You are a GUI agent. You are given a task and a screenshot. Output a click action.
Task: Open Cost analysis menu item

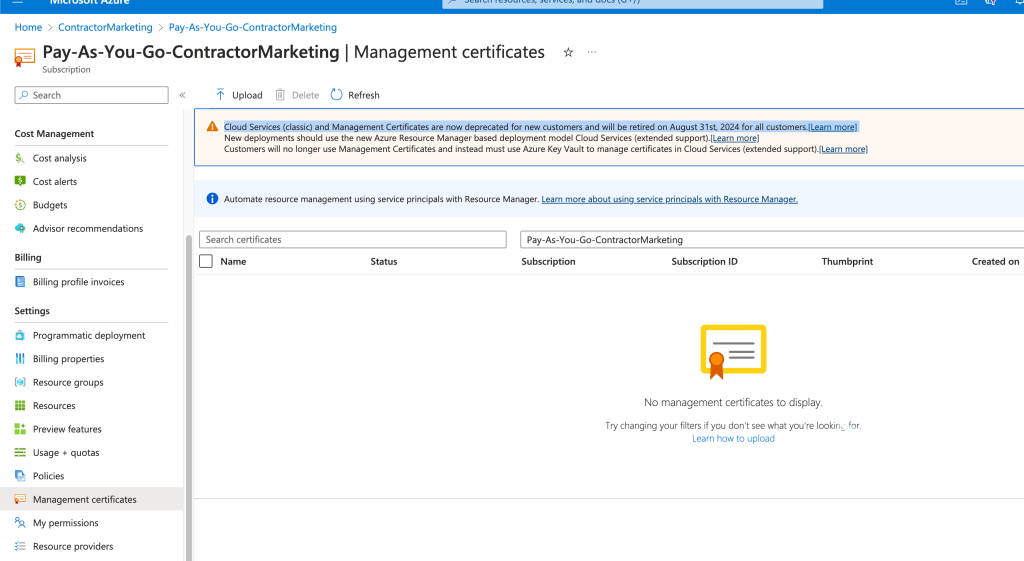[x=59, y=158]
